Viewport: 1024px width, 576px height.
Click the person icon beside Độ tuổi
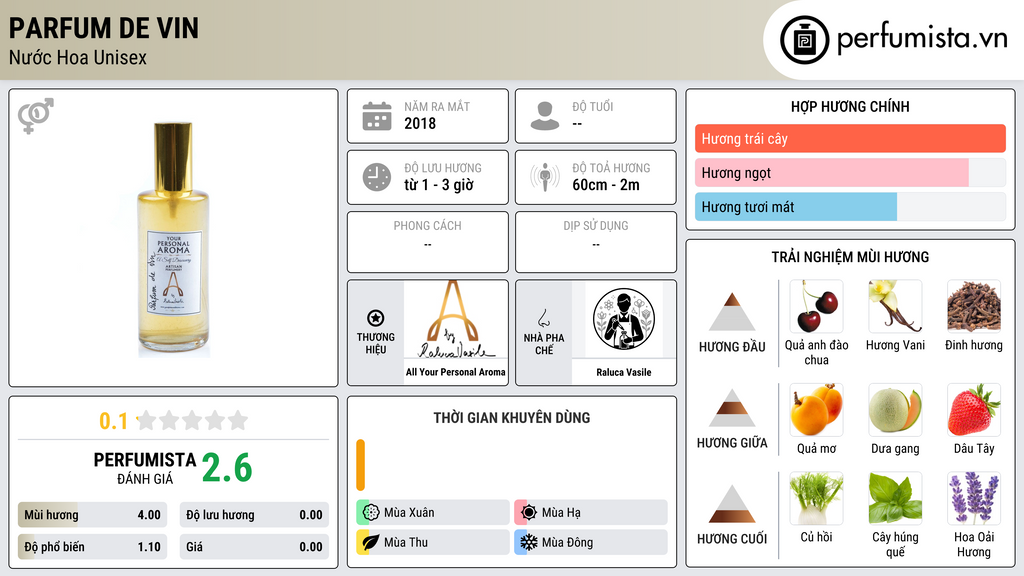coord(545,116)
